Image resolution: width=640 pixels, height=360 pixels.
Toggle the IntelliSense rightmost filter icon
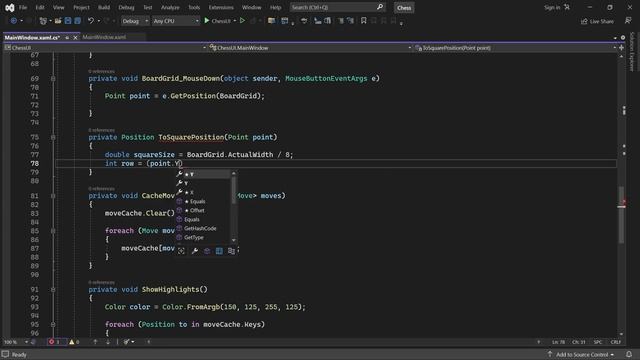tap(231, 251)
